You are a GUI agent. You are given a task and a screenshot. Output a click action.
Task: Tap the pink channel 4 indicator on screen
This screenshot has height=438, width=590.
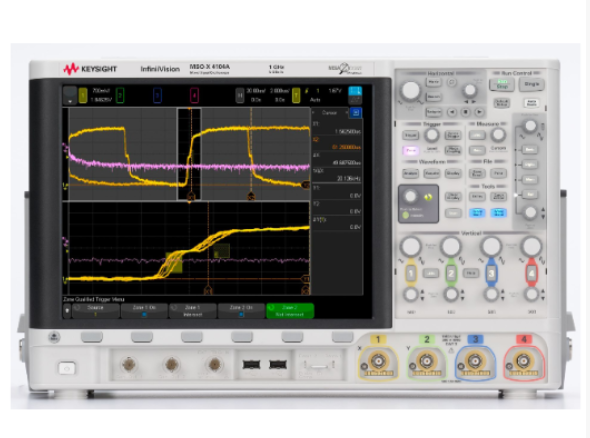coord(195,95)
